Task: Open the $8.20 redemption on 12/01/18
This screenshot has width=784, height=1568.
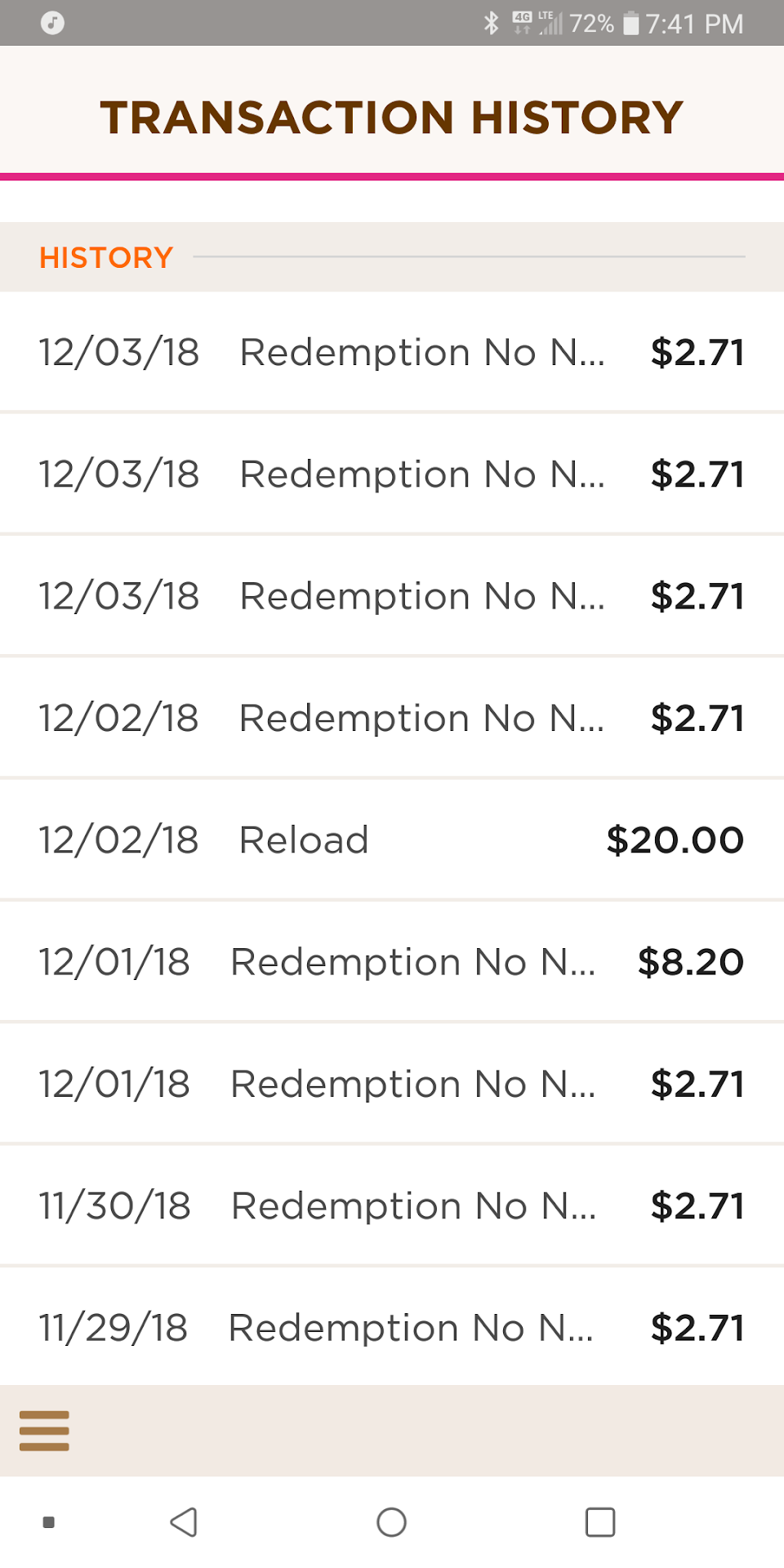Action: pyautogui.click(x=392, y=962)
